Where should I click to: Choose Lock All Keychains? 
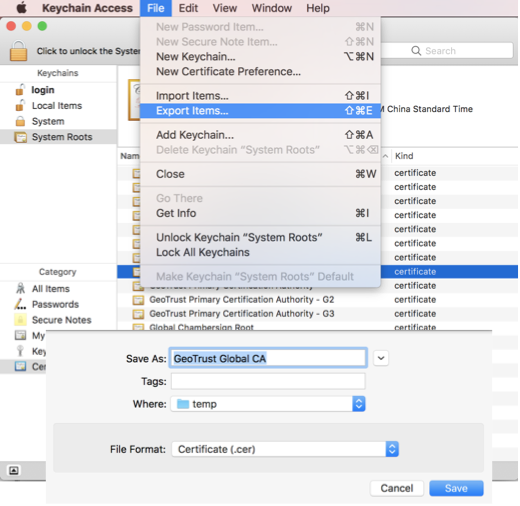pyautogui.click(x=260, y=252)
